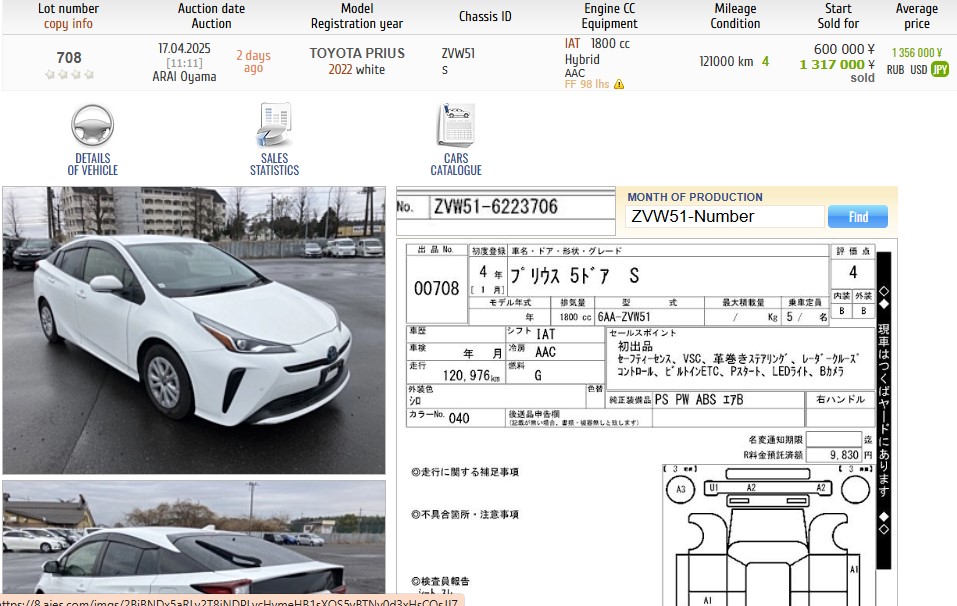Open the rear view photo of white Prius

point(194,537)
